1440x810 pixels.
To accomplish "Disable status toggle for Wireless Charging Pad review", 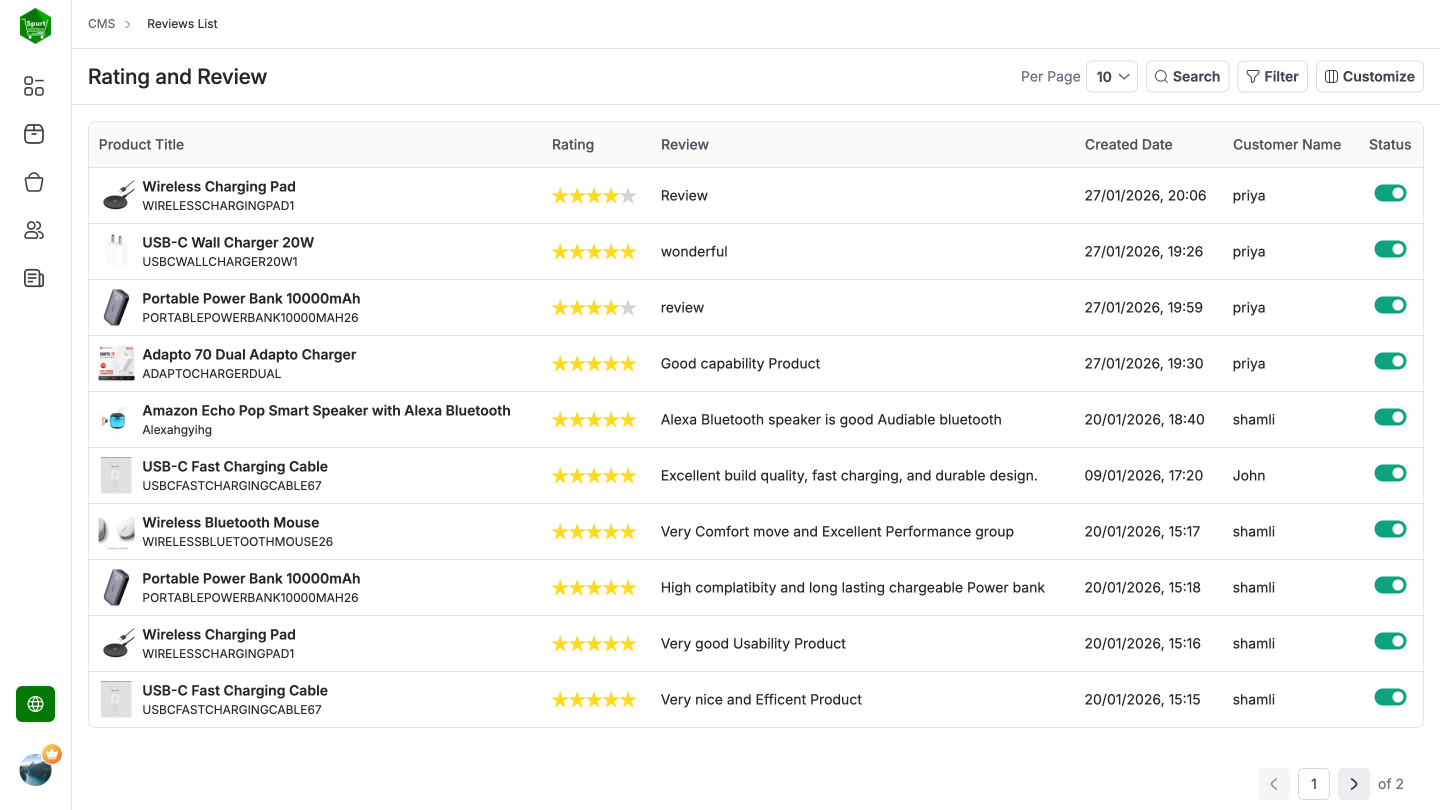I will pyautogui.click(x=1390, y=193).
